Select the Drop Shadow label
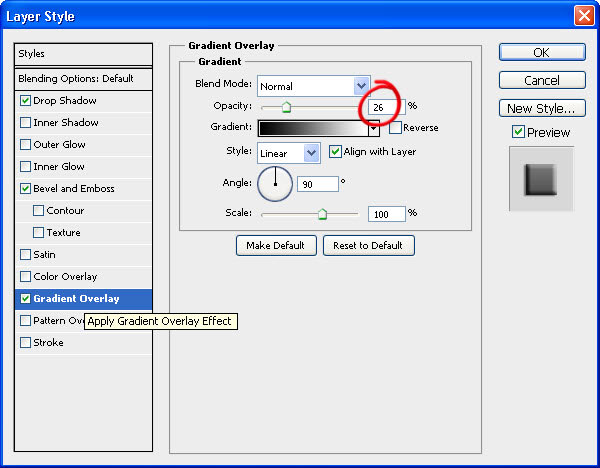Image resolution: width=600 pixels, height=468 pixels. 65,101
